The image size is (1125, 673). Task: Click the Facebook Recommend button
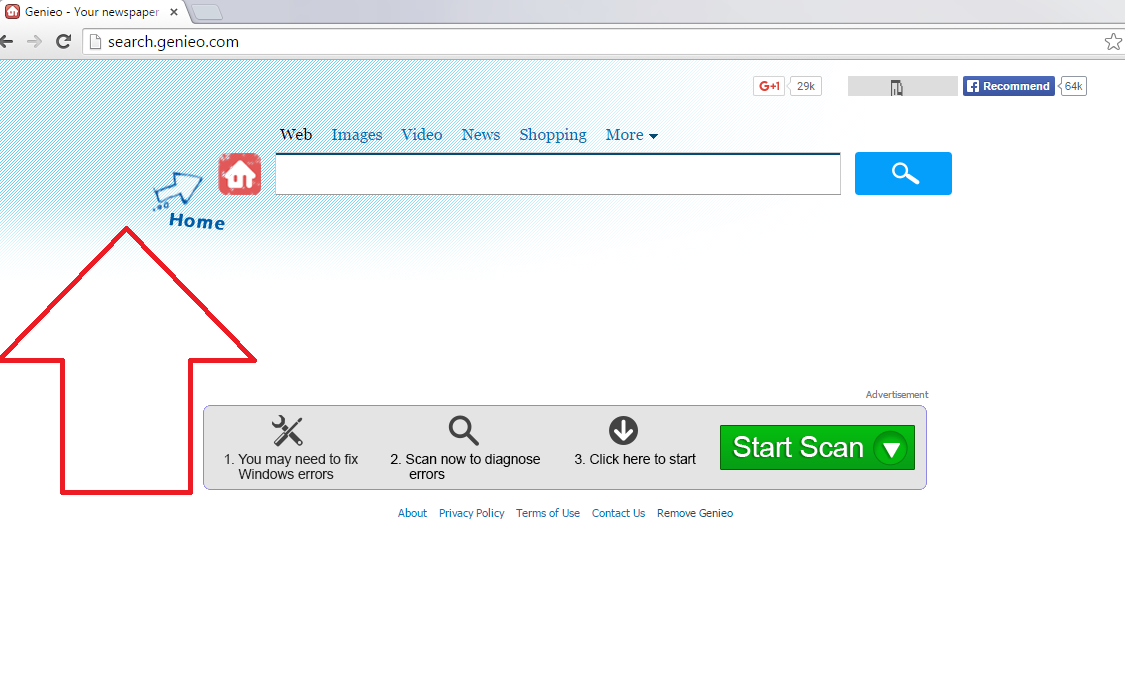(x=1008, y=86)
